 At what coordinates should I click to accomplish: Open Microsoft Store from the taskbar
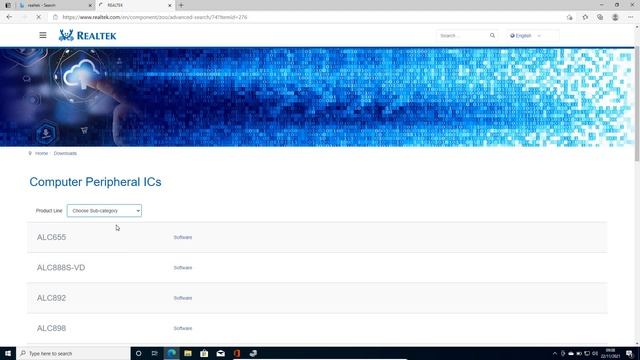coord(204,353)
